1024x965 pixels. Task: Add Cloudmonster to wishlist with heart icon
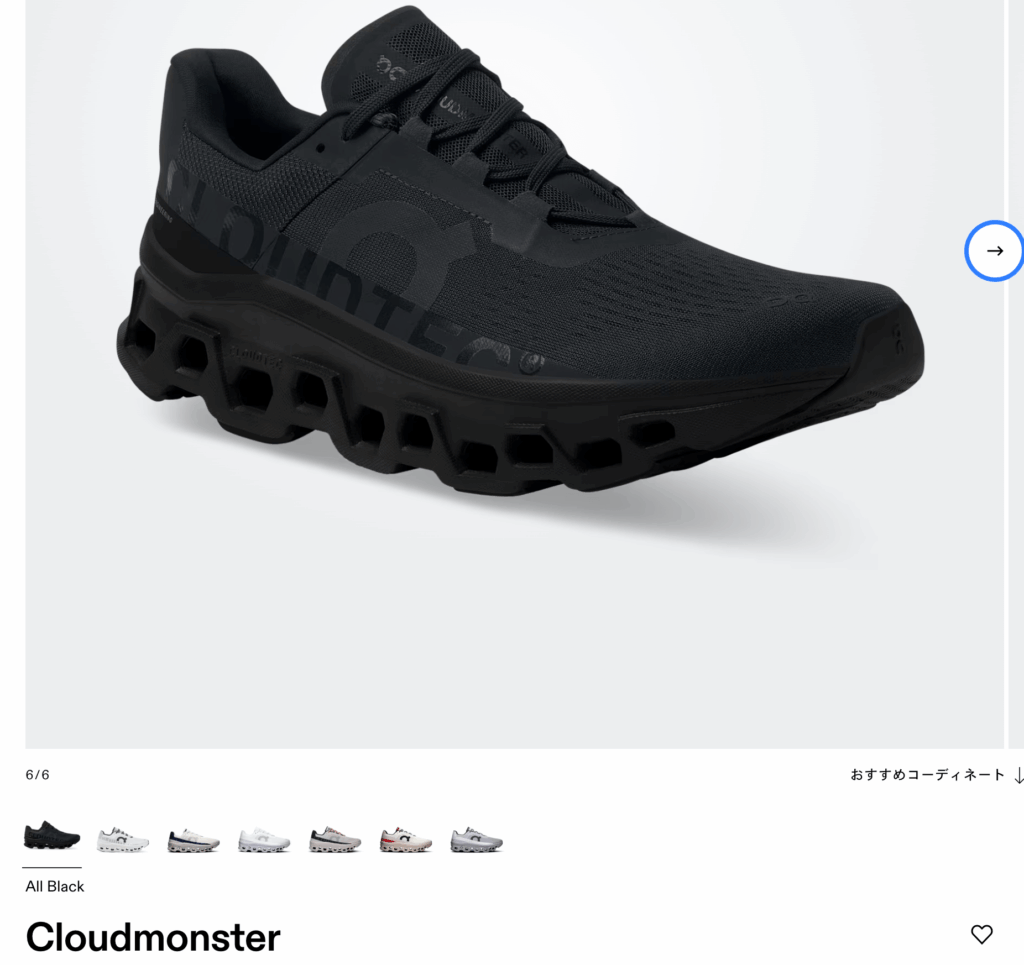point(982,934)
